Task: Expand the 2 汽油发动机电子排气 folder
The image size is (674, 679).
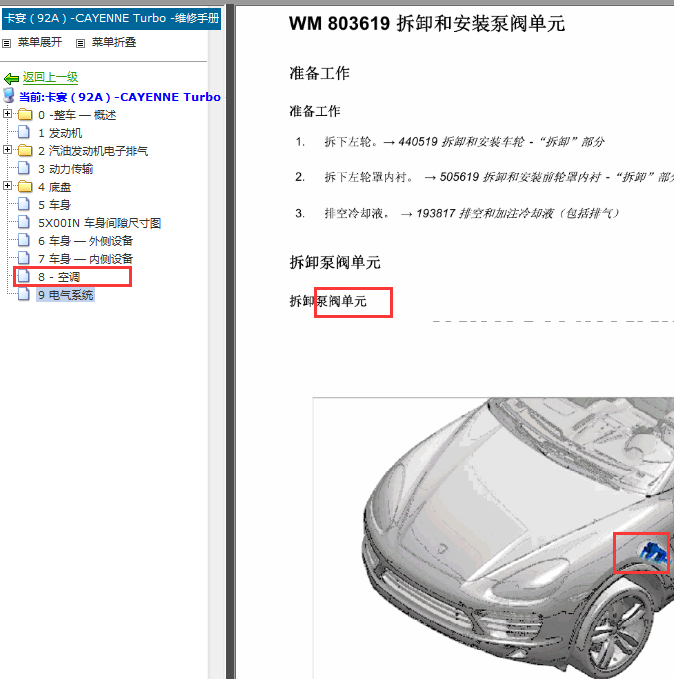Action: tap(7, 150)
